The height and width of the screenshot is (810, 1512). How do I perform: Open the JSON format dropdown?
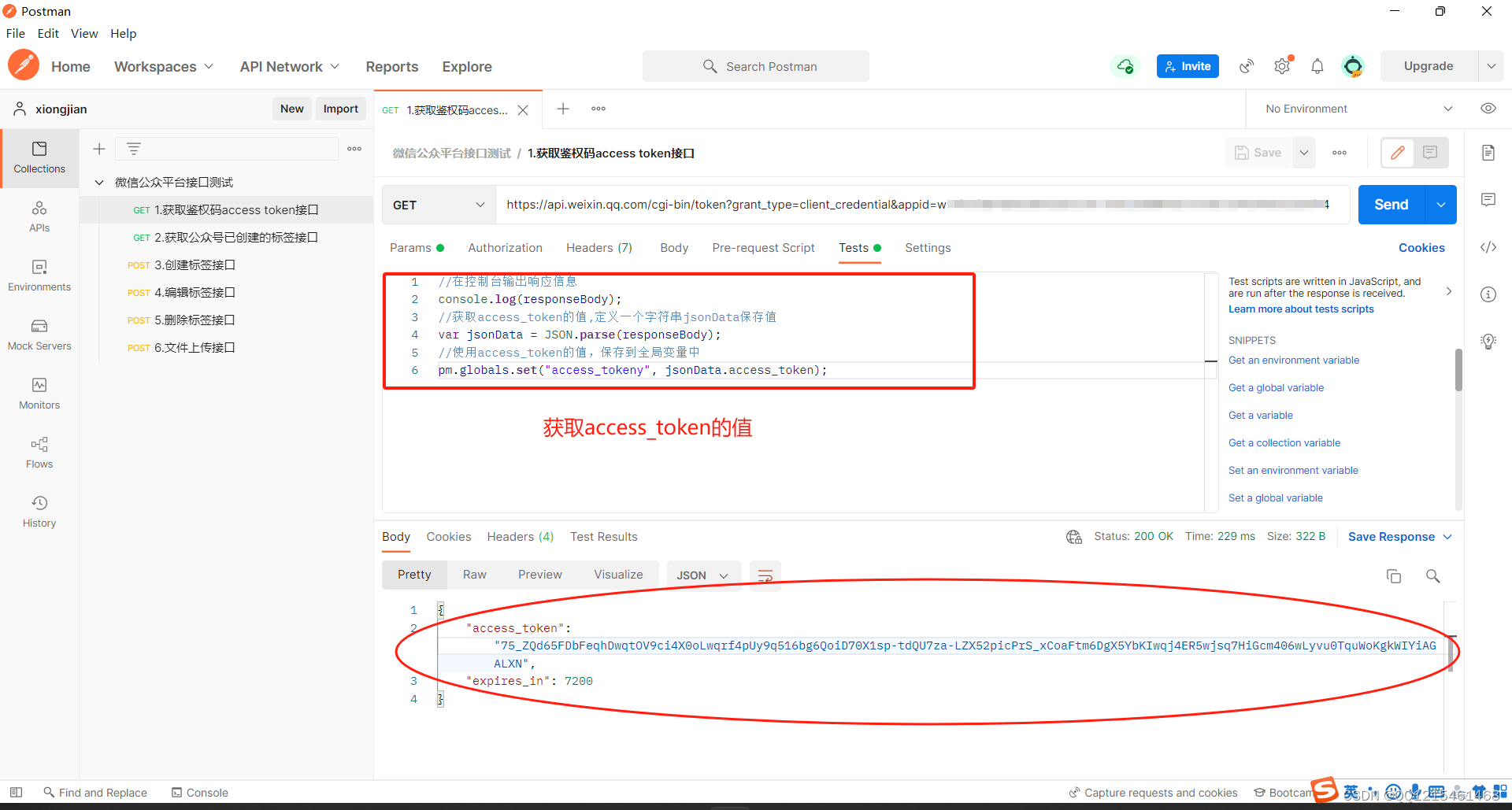click(x=703, y=575)
